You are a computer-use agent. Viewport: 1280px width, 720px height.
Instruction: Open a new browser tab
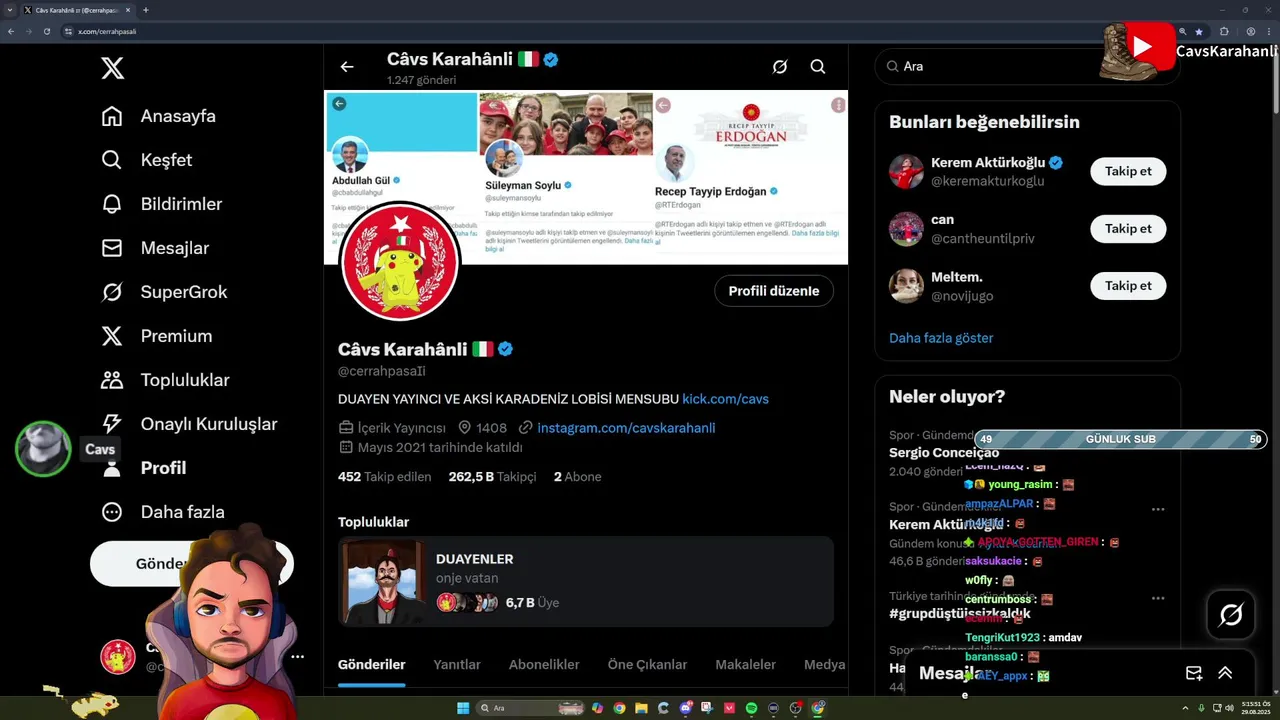(x=146, y=10)
